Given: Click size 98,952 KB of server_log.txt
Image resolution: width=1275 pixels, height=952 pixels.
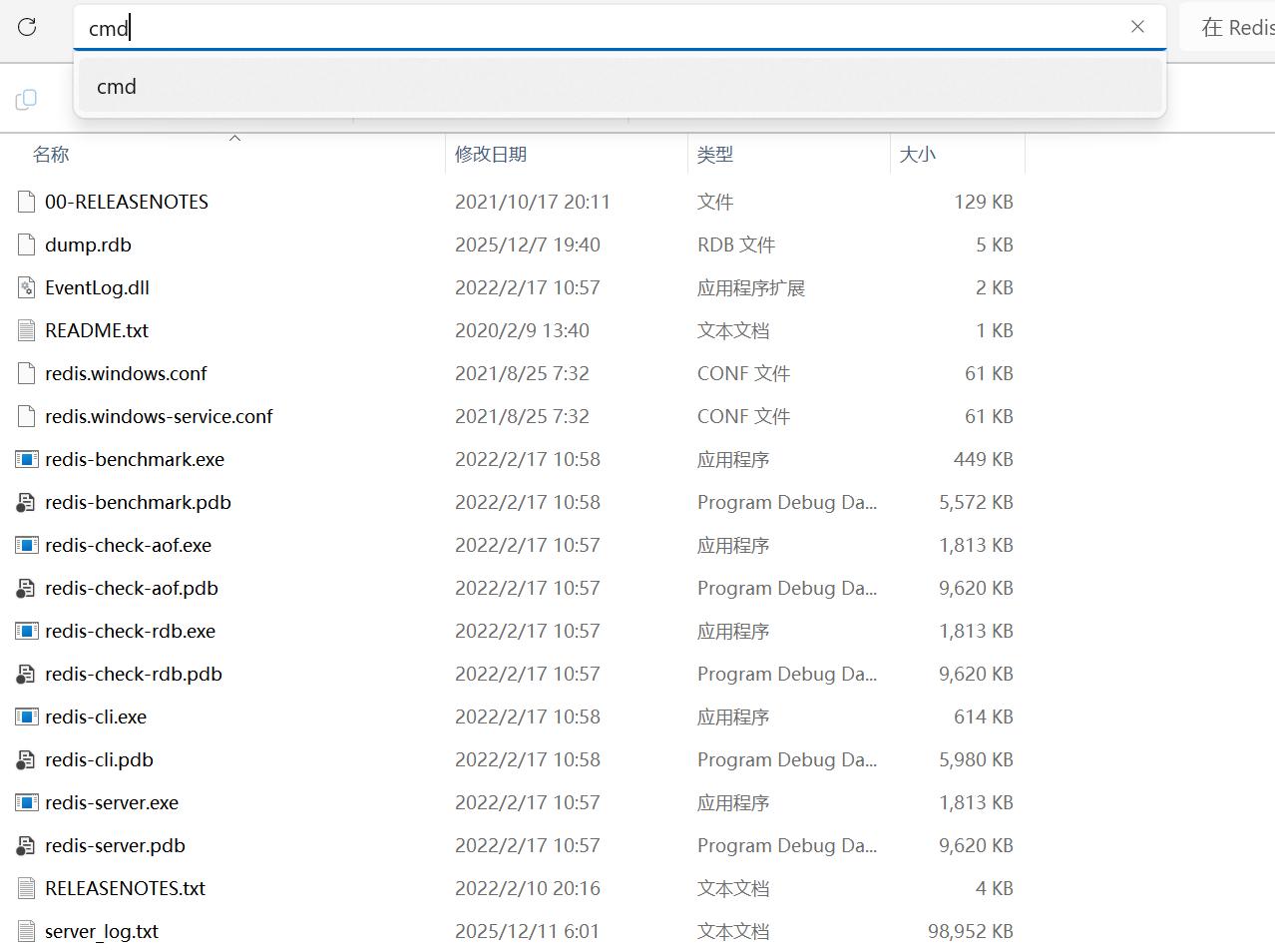Looking at the screenshot, I should tap(971, 931).
